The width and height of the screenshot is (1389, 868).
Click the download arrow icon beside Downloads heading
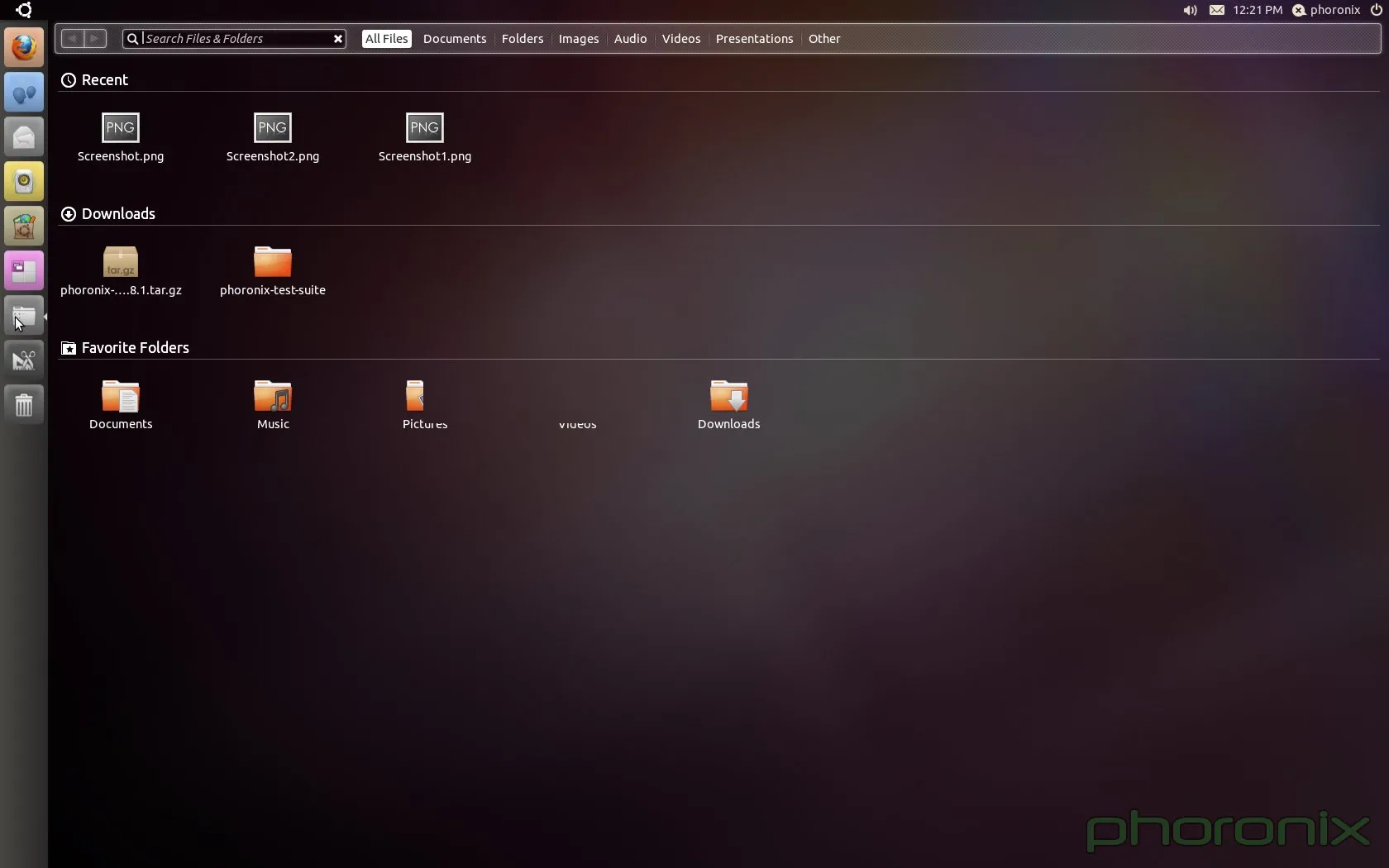coord(69,214)
